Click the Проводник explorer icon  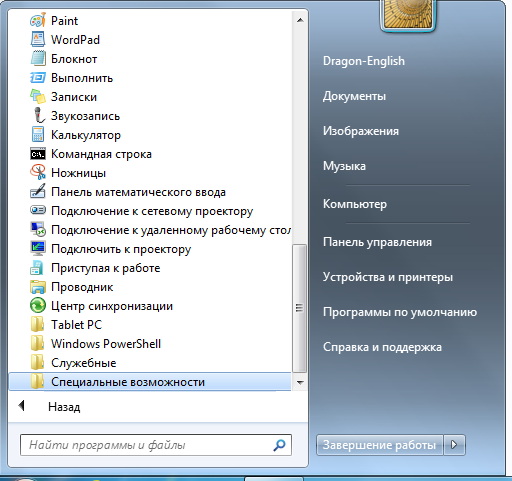pos(38,287)
